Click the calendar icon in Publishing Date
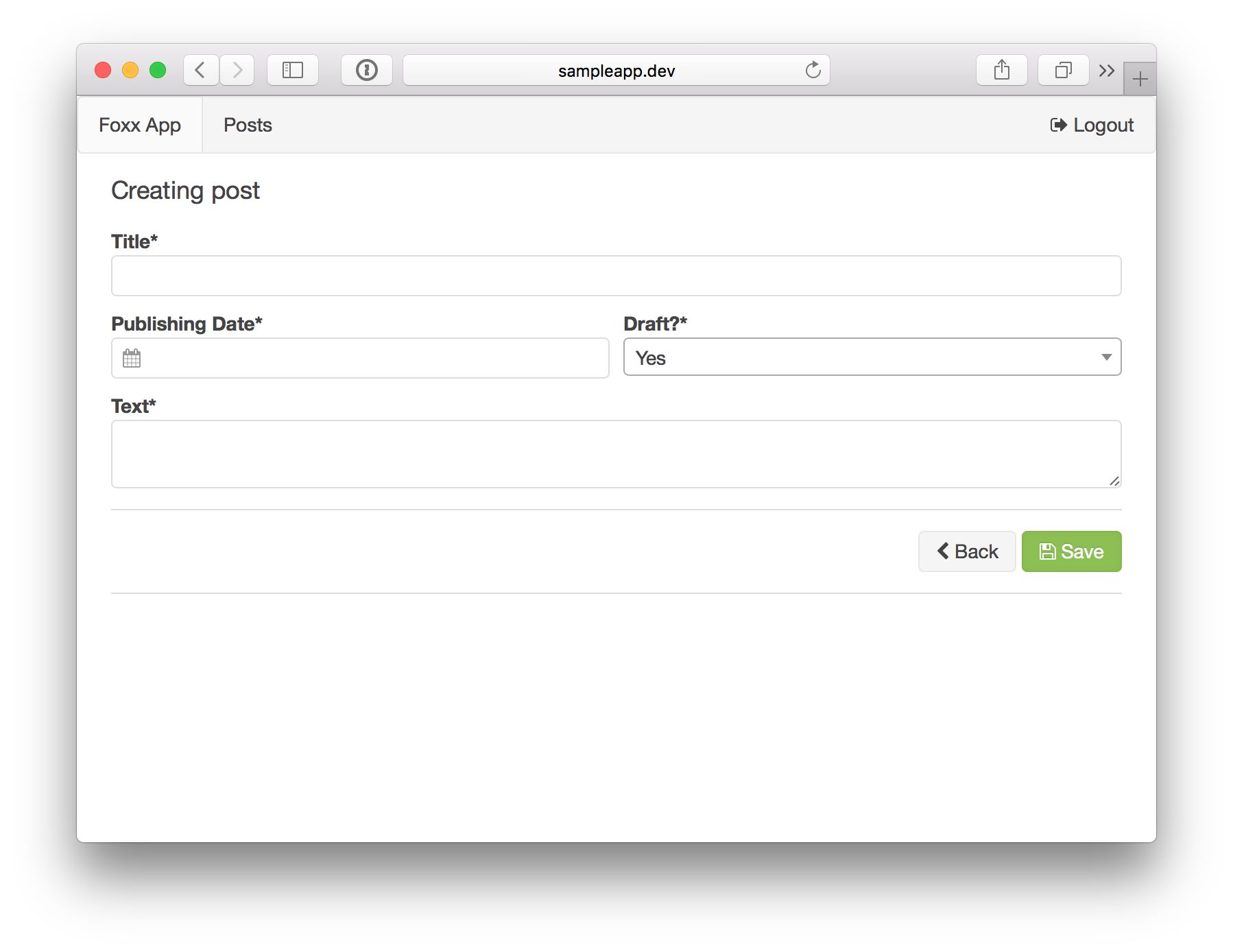 tap(132, 358)
